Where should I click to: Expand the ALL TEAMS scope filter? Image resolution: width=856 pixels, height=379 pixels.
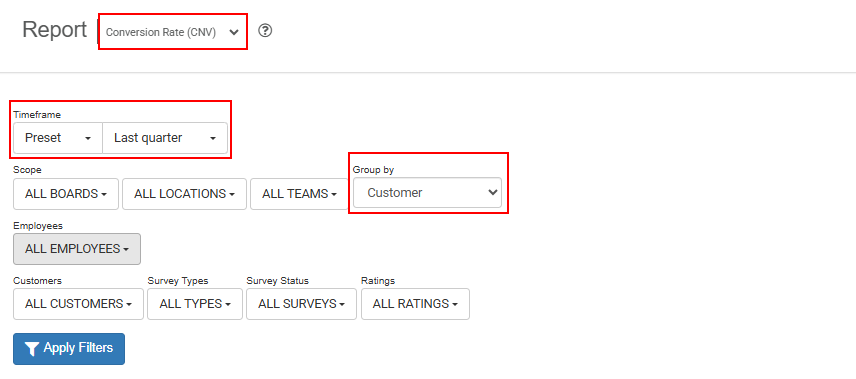click(299, 194)
